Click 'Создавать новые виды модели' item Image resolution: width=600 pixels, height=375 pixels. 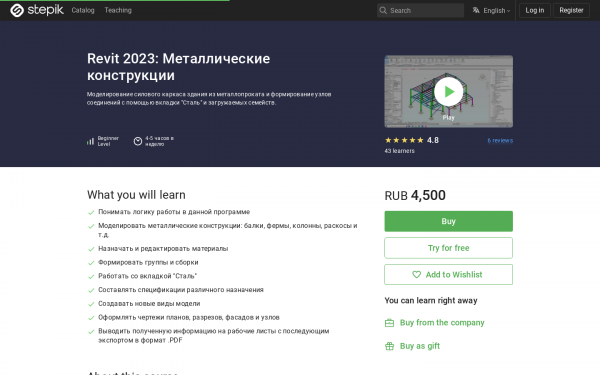click(x=149, y=303)
